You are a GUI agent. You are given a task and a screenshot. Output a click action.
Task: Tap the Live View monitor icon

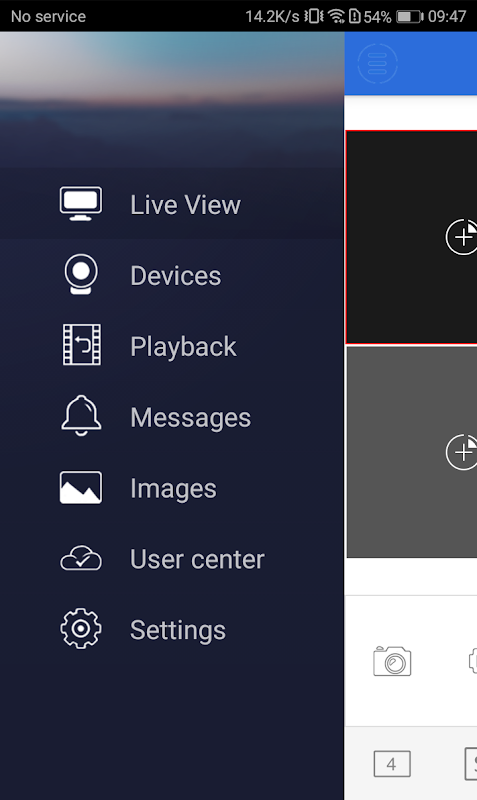(x=81, y=204)
